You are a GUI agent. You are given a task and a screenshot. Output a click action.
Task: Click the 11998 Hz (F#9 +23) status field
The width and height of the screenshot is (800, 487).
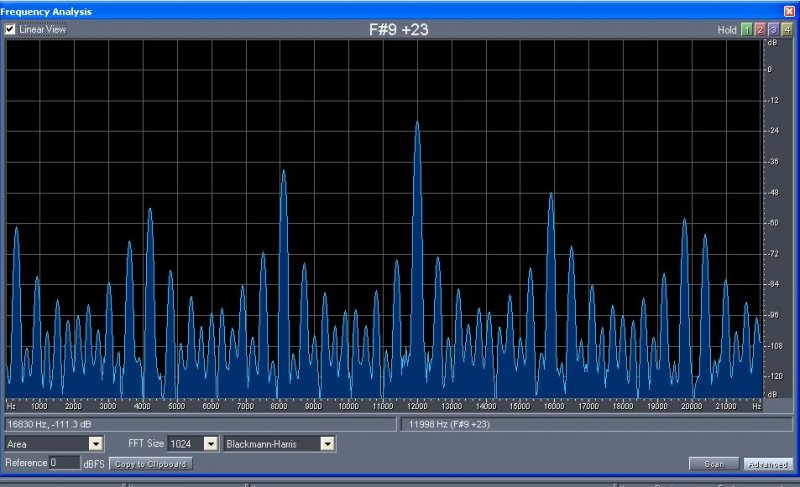[x=597, y=424]
